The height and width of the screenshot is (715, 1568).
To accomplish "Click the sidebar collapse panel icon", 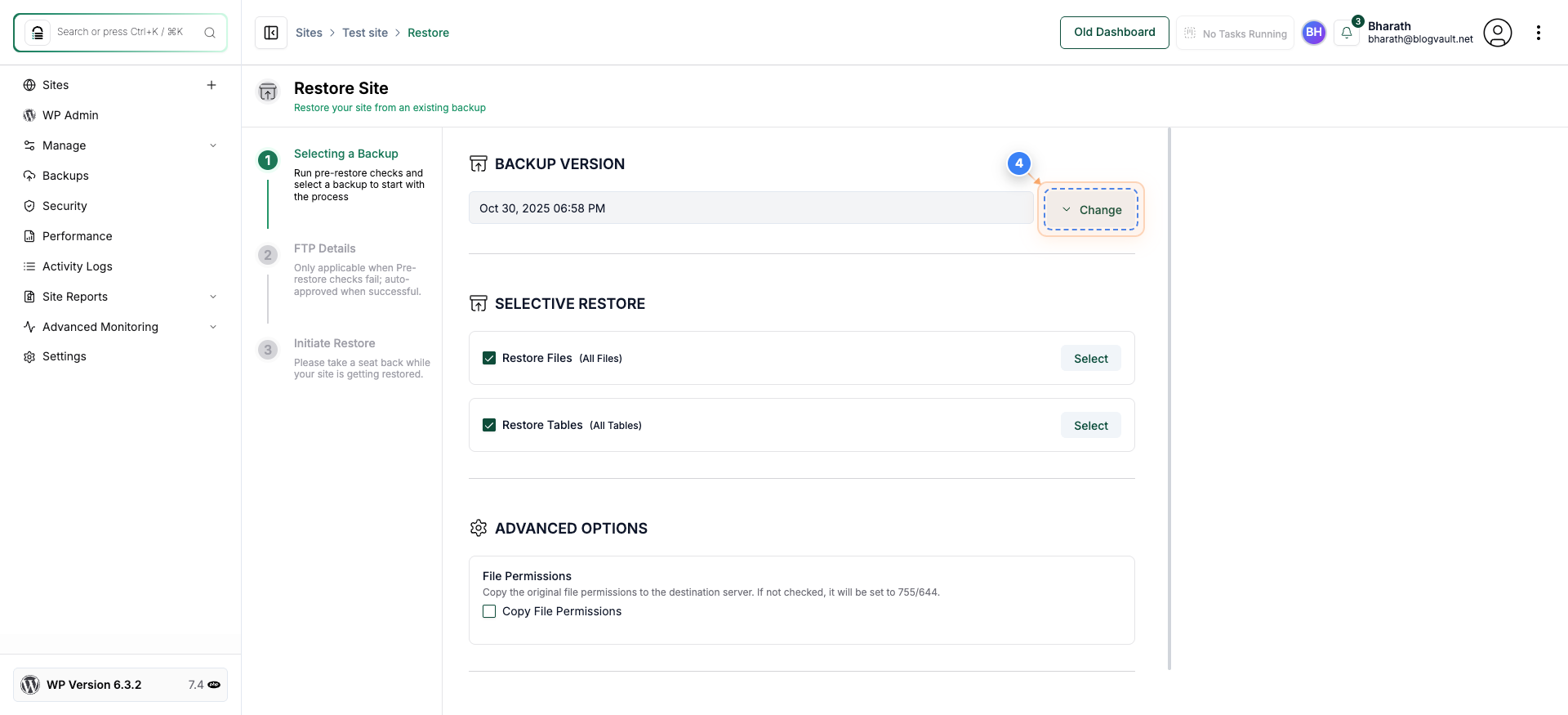I will pos(271,33).
